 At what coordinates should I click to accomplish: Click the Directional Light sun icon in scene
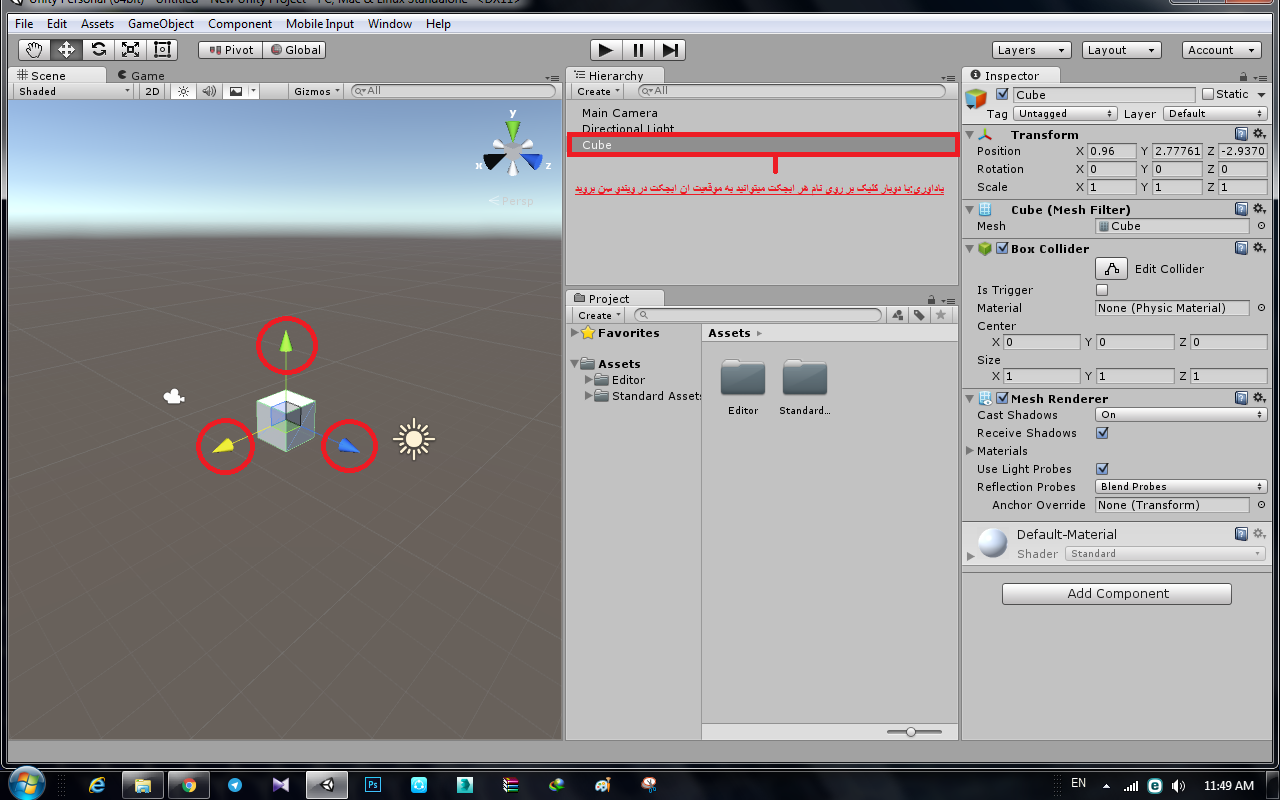tap(414, 439)
